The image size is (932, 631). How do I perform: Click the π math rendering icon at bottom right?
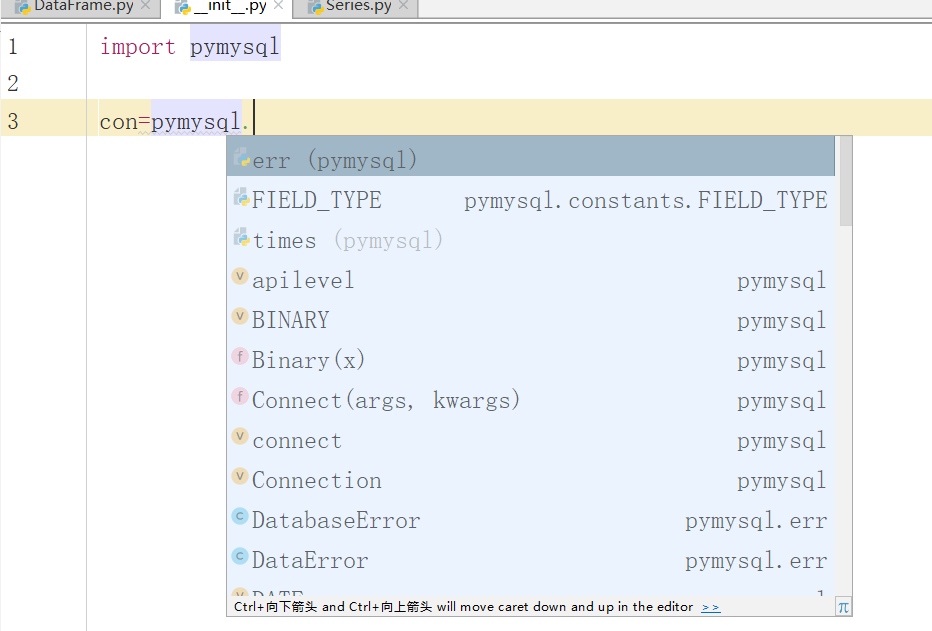843,606
